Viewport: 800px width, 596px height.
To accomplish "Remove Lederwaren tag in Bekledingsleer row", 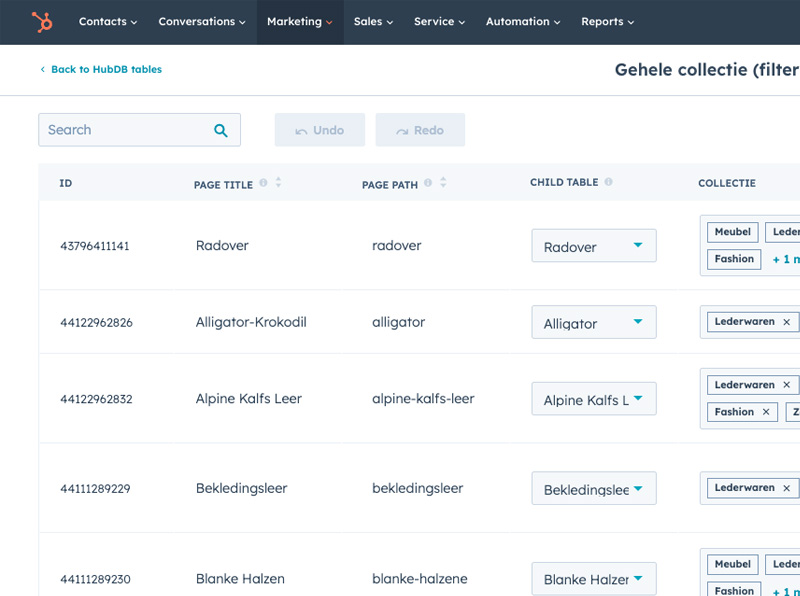I will coord(786,488).
